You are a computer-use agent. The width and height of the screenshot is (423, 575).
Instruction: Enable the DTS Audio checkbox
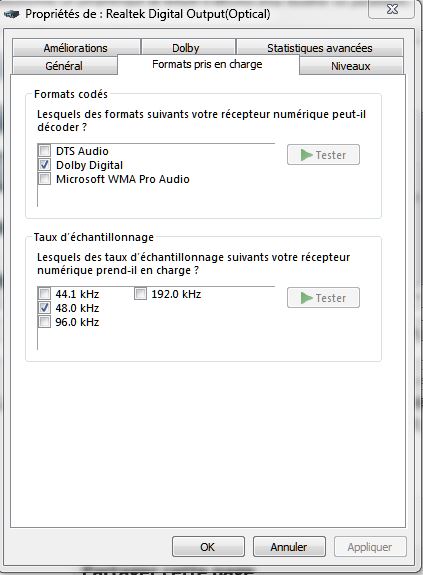pos(45,151)
